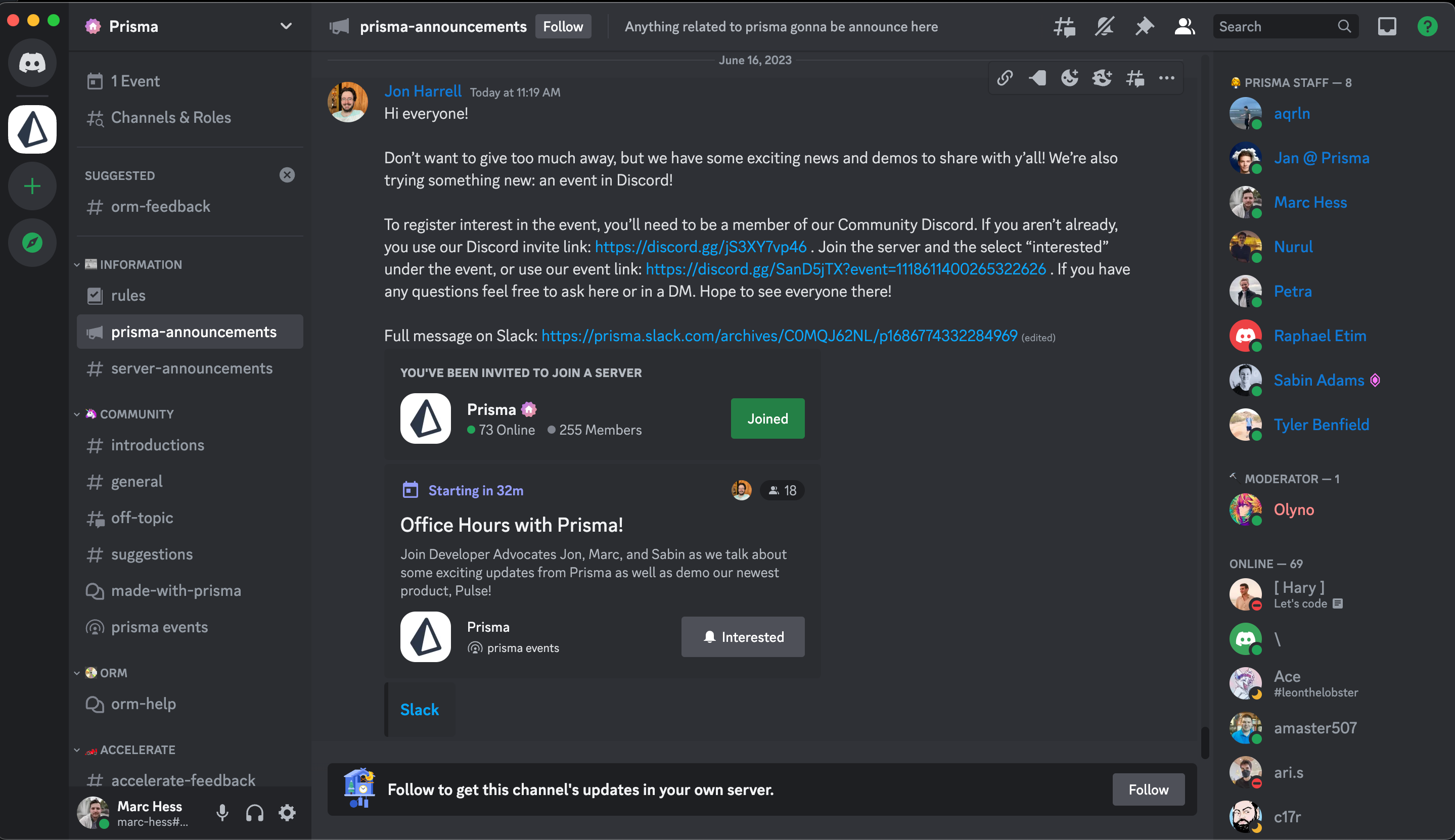Toggle the member list visibility
The height and width of the screenshot is (840, 1455).
[x=1185, y=27]
